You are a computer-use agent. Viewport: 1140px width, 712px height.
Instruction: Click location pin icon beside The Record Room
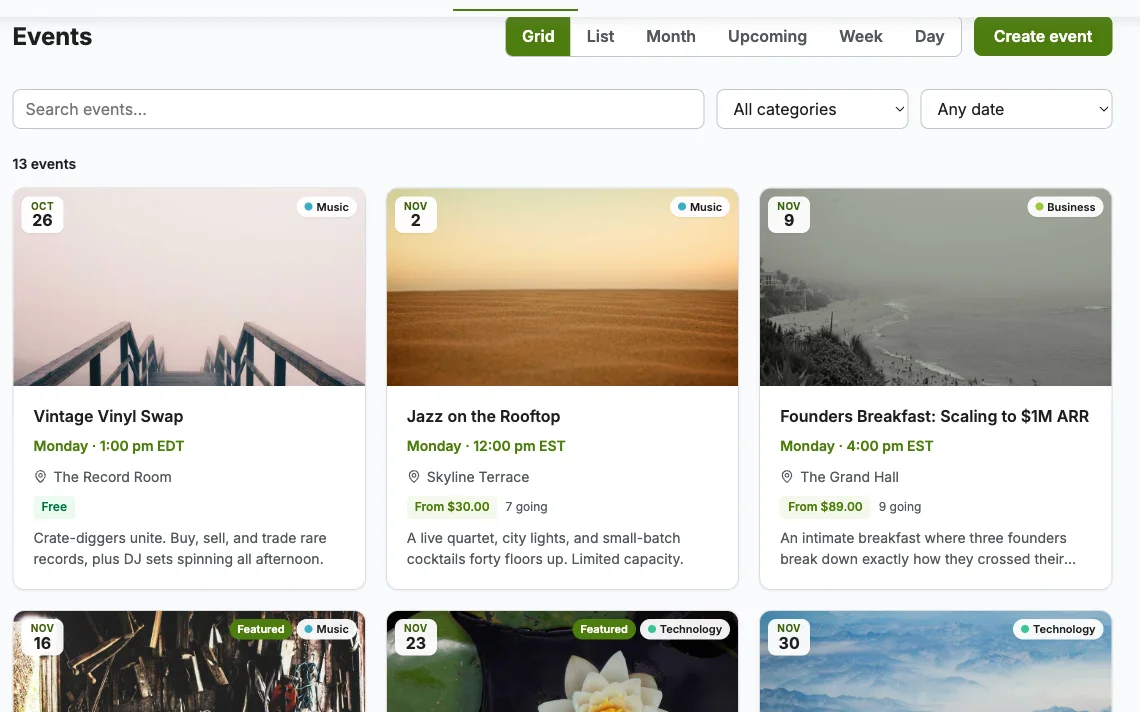41,477
